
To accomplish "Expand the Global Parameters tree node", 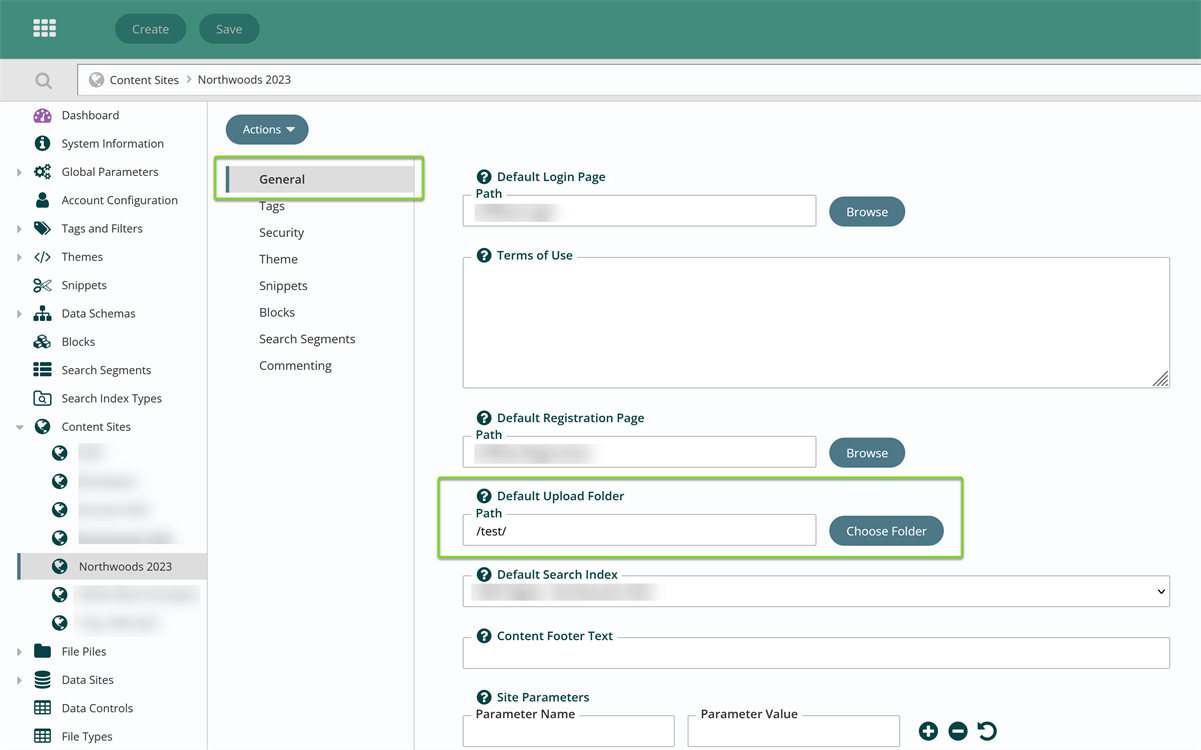I will pyautogui.click(x=19, y=172).
